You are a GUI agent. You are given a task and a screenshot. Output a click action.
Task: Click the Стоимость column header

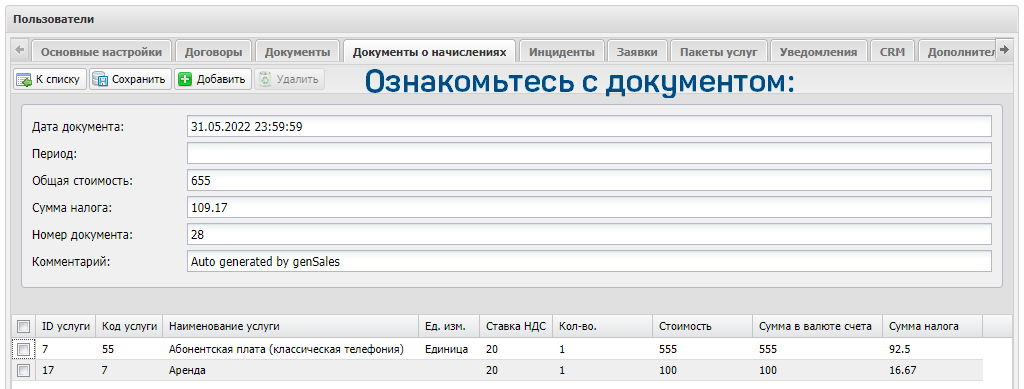click(x=703, y=326)
